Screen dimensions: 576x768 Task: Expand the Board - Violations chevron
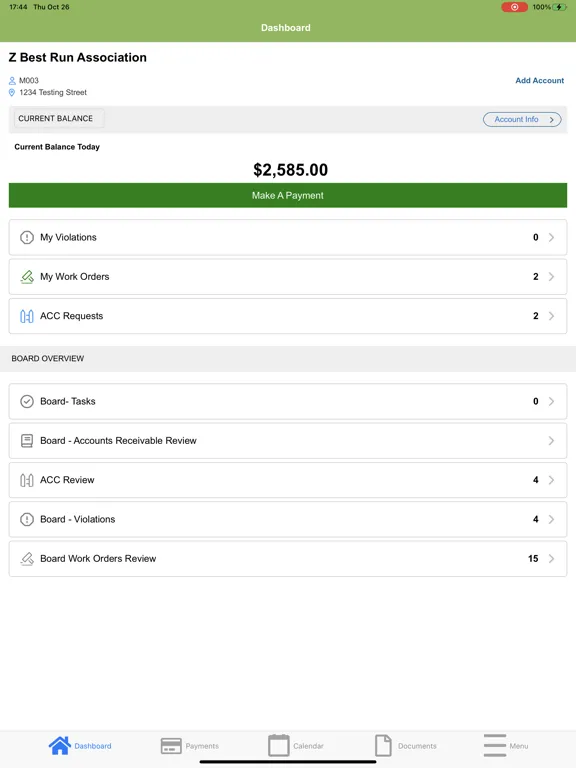click(551, 519)
